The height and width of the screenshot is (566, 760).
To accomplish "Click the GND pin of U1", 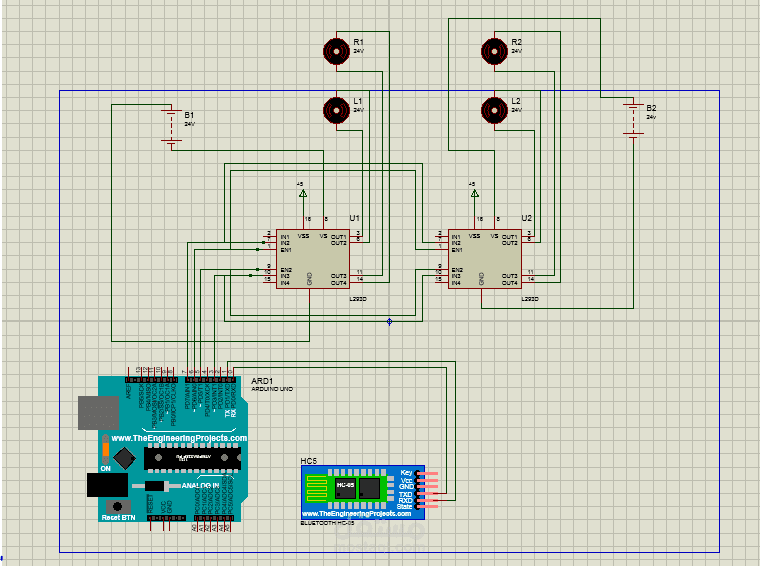I will [309, 294].
